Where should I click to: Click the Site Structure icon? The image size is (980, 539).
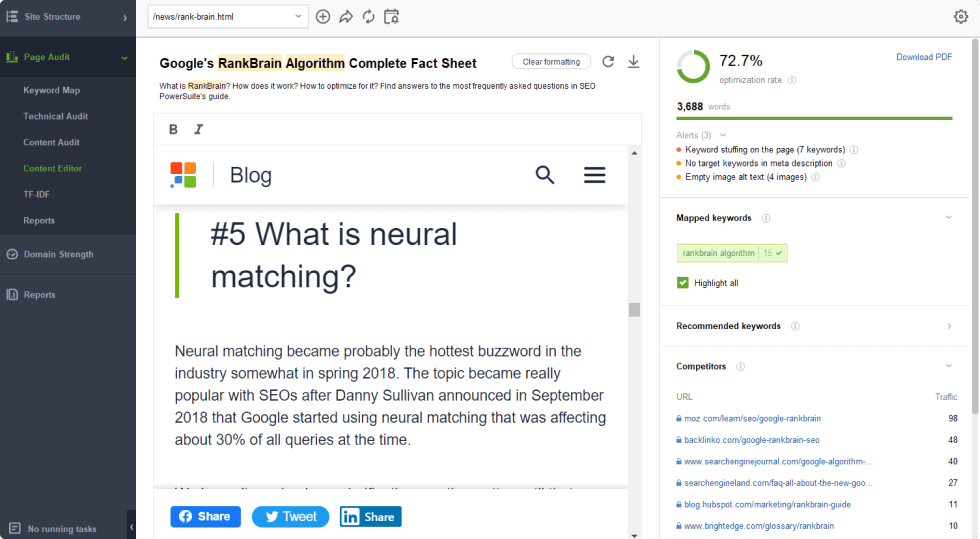[12, 16]
